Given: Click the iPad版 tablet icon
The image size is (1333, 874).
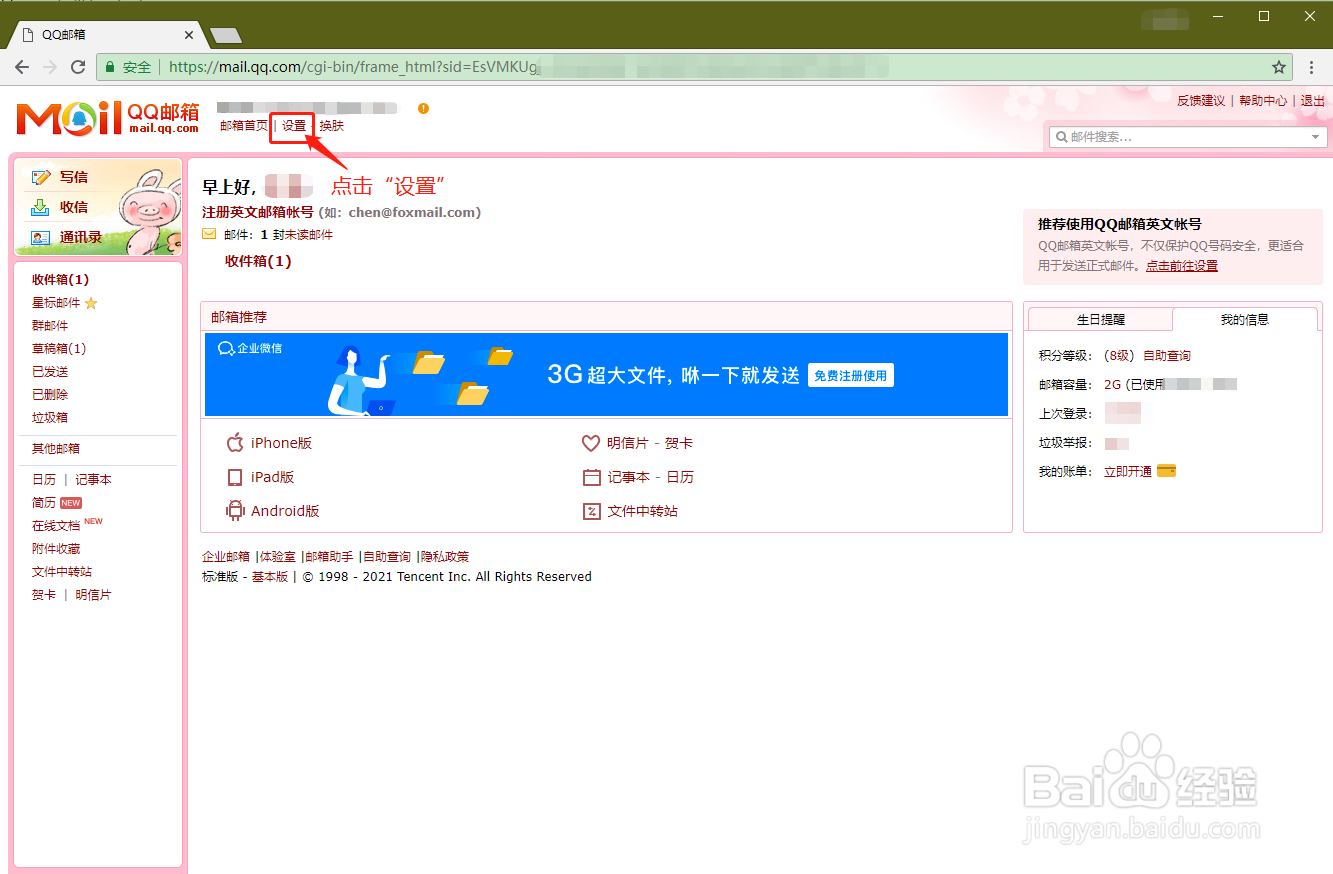Looking at the screenshot, I should coord(235,477).
